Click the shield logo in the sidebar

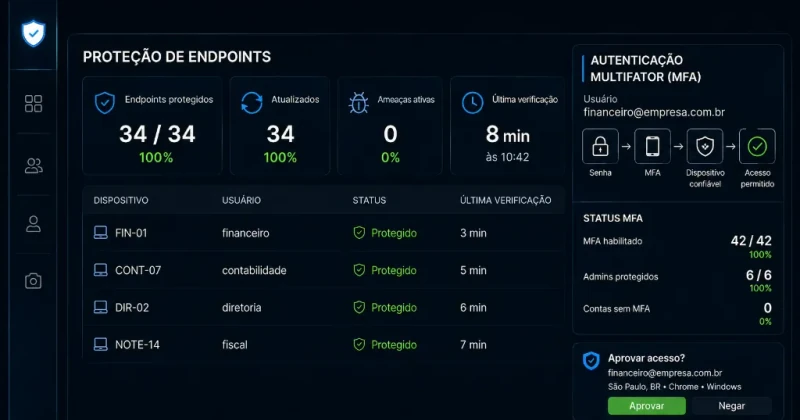pos(34,33)
